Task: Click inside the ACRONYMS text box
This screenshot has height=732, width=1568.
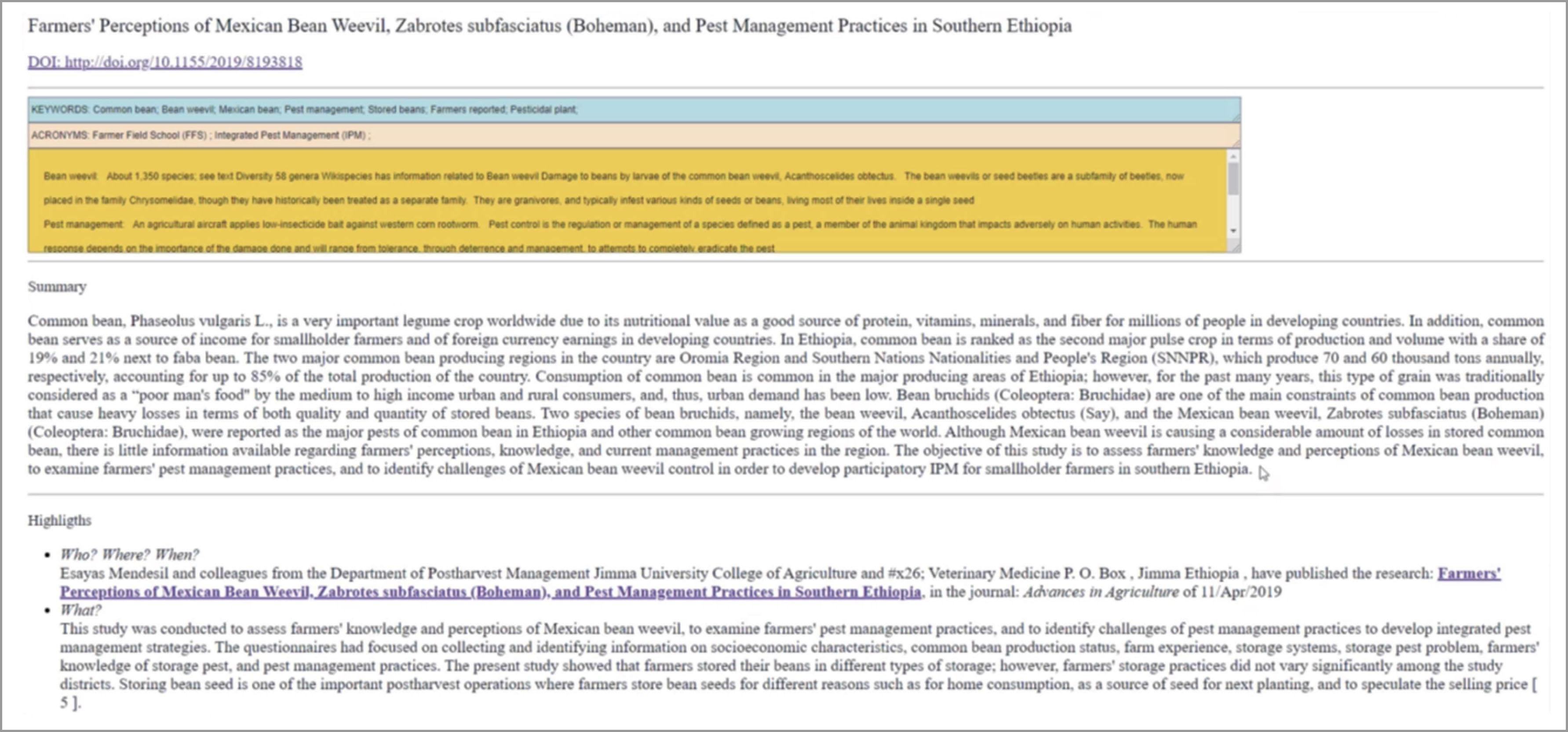Action: pyautogui.click(x=730, y=135)
